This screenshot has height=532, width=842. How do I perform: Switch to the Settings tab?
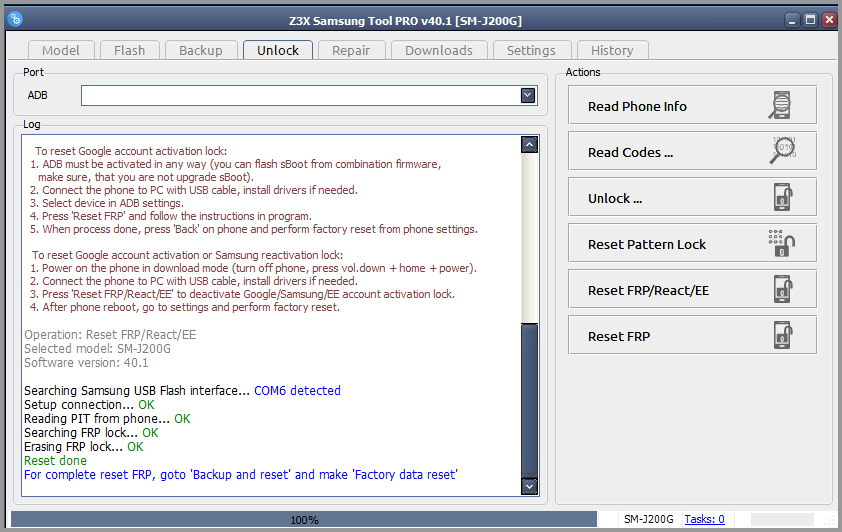(x=531, y=50)
